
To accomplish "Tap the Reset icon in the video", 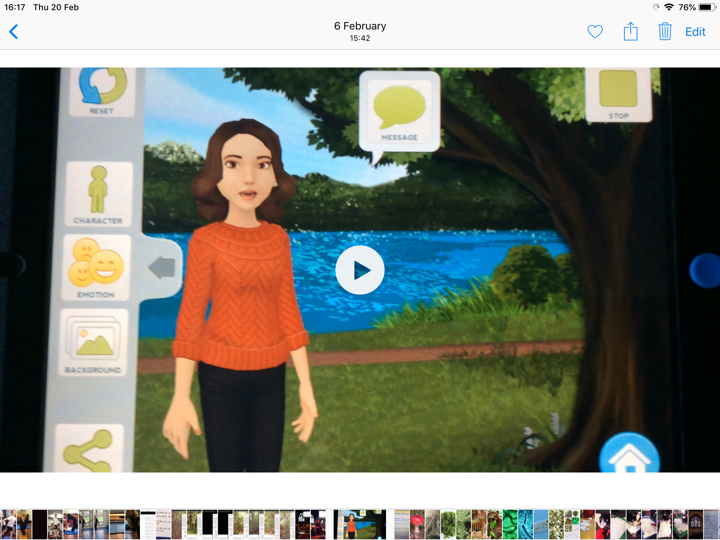I will coord(101,90).
